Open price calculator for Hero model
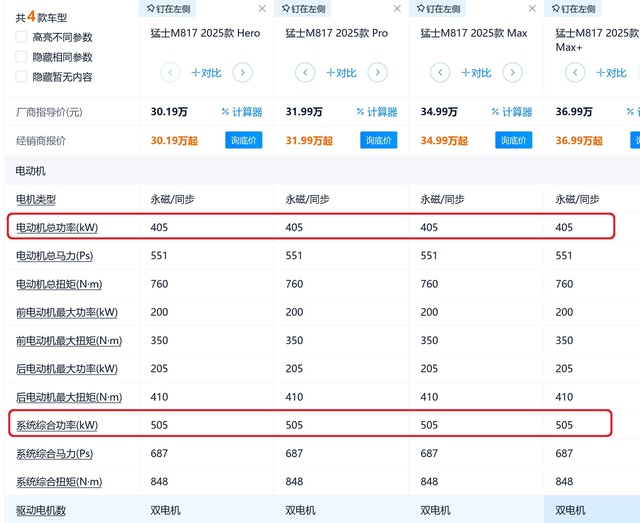Viewport: 640px width, 523px height. 242,112
